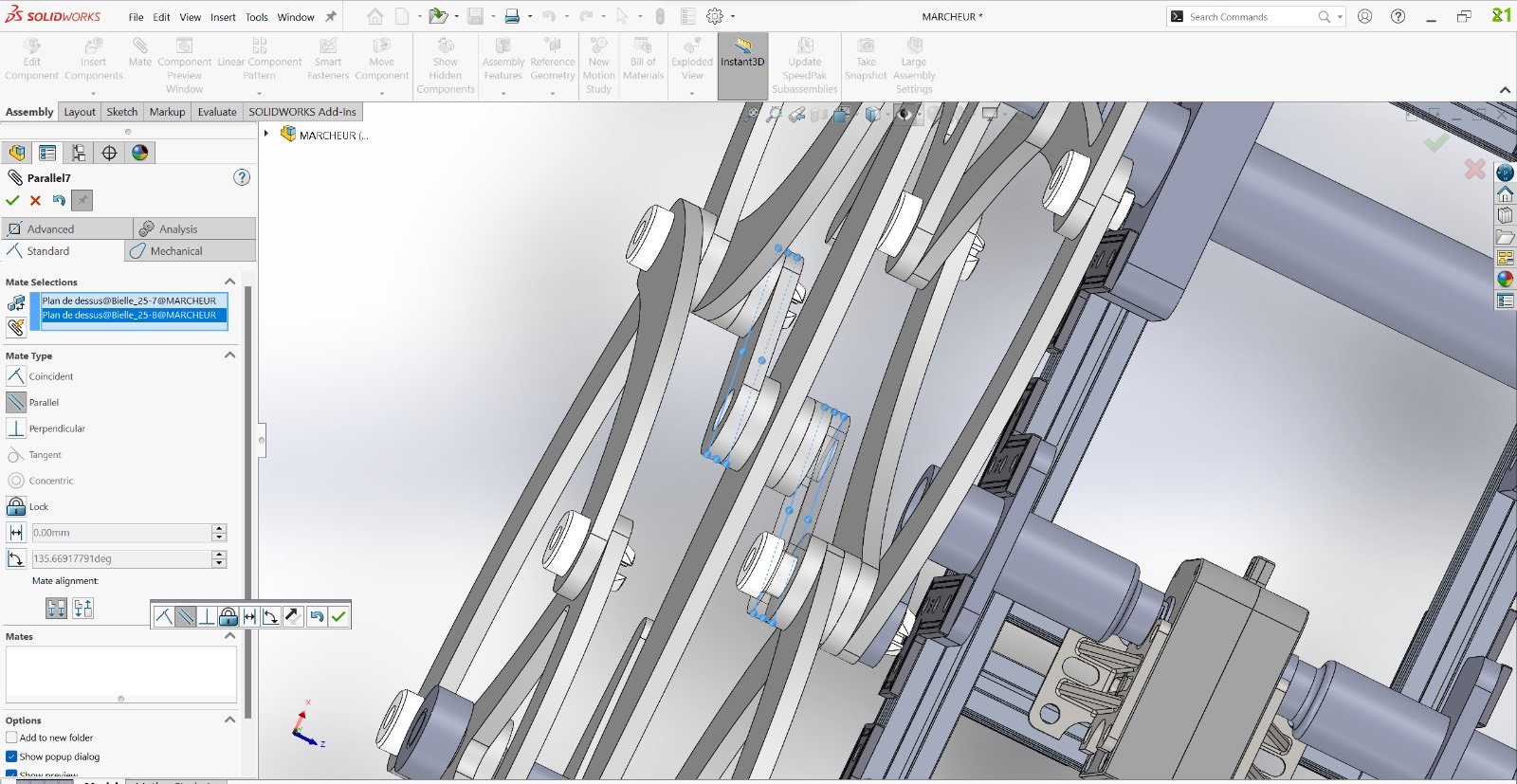Viewport: 1517px width, 784px height.
Task: Tick the Add to new folder checkbox
Action: click(11, 738)
